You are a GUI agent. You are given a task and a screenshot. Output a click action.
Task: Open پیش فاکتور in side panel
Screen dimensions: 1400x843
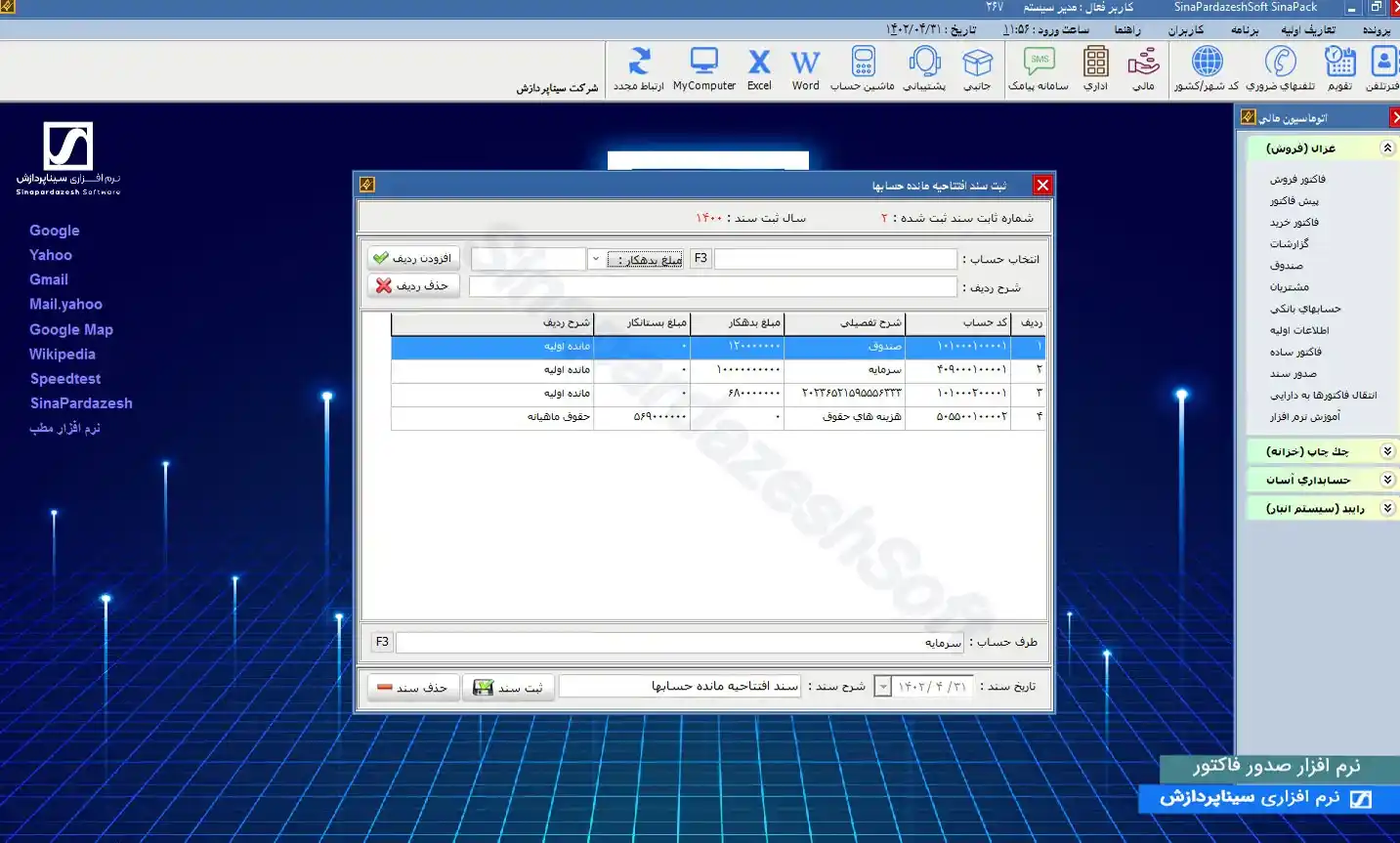1294,200
